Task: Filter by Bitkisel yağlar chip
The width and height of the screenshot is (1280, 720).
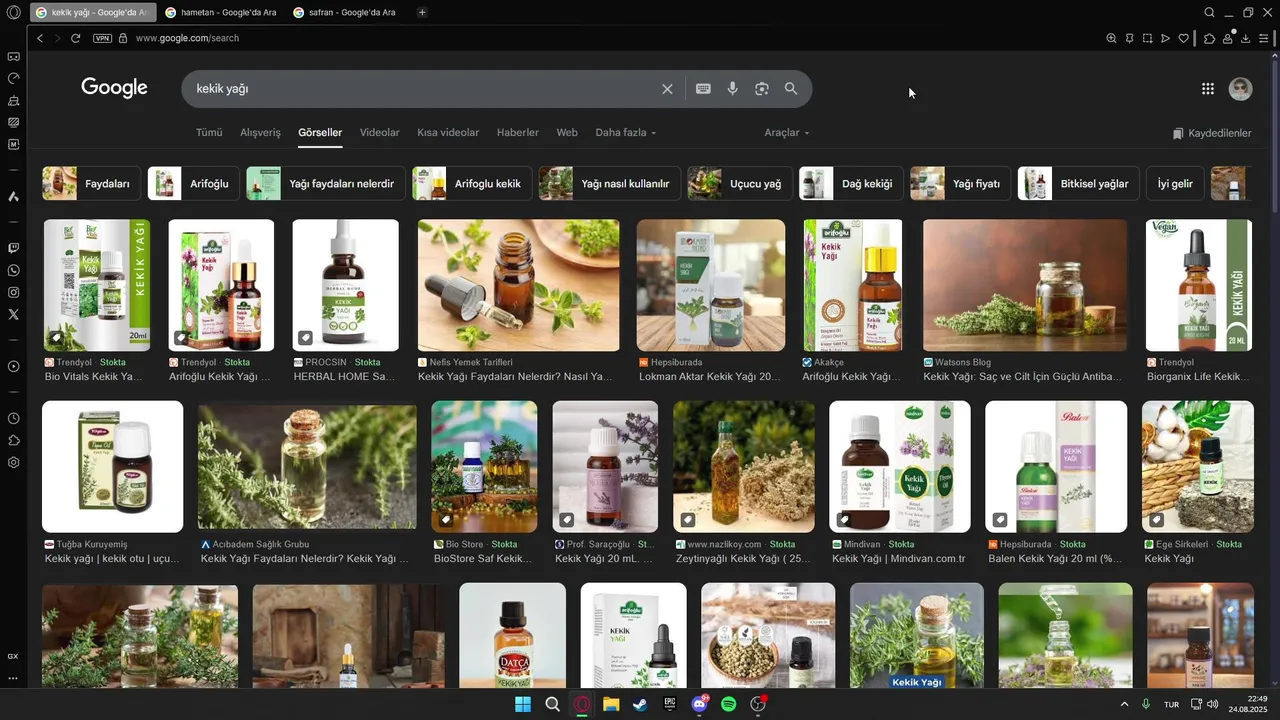Action: 1078,184
